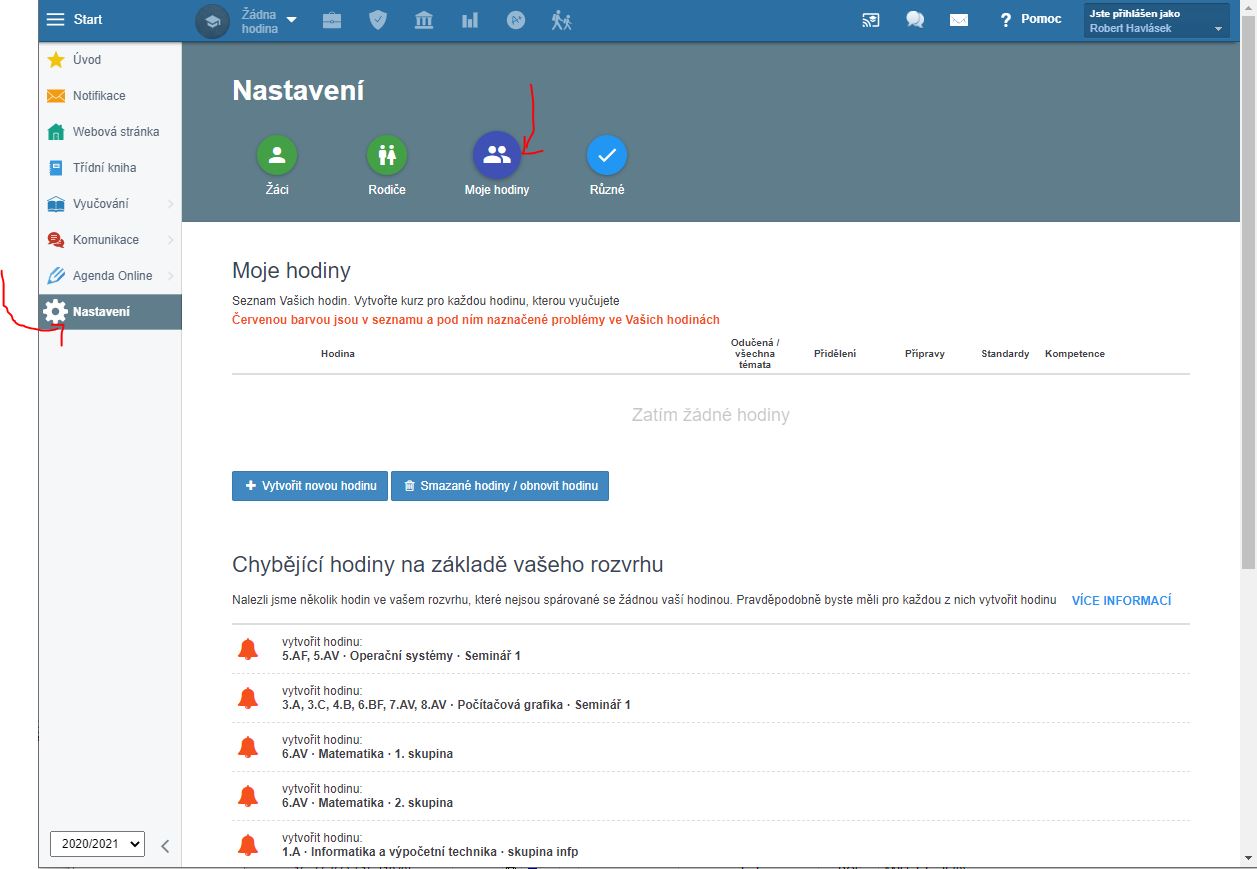Open the envelope messages icon in header
The height and width of the screenshot is (869, 1257).
click(x=958, y=20)
